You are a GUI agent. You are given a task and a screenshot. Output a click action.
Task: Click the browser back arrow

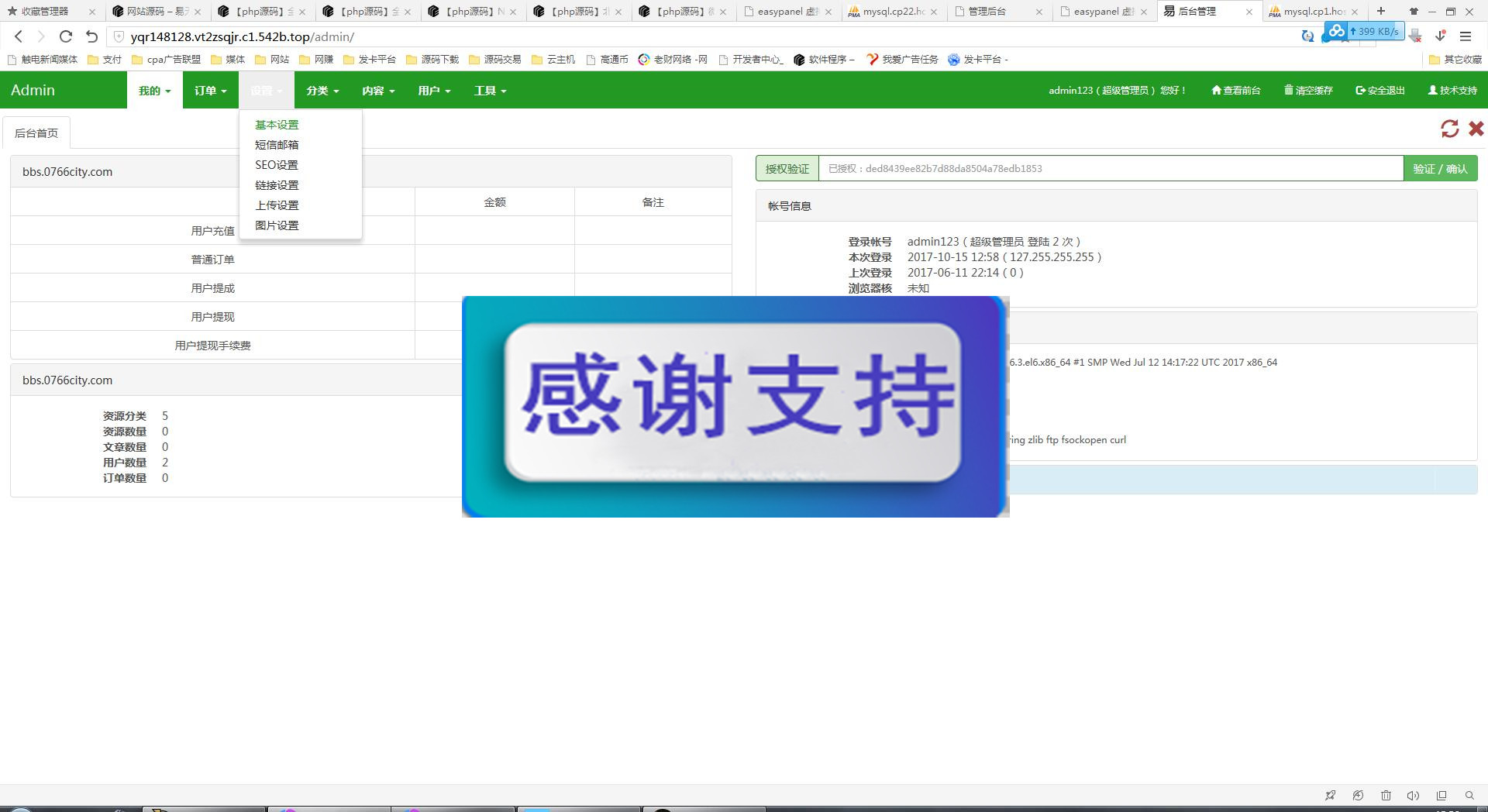pos(19,36)
